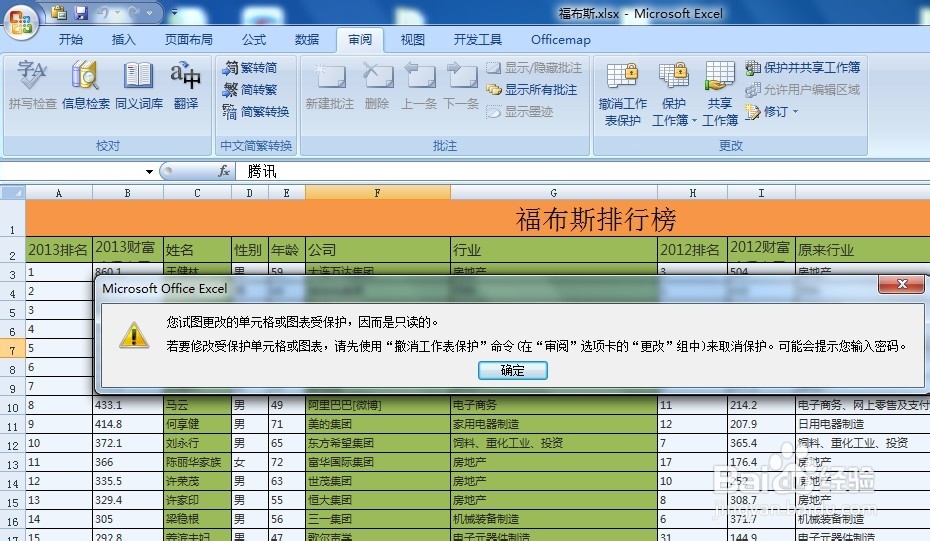Click the 行业 header cell
Screen dimensions: 930x541
553,250
